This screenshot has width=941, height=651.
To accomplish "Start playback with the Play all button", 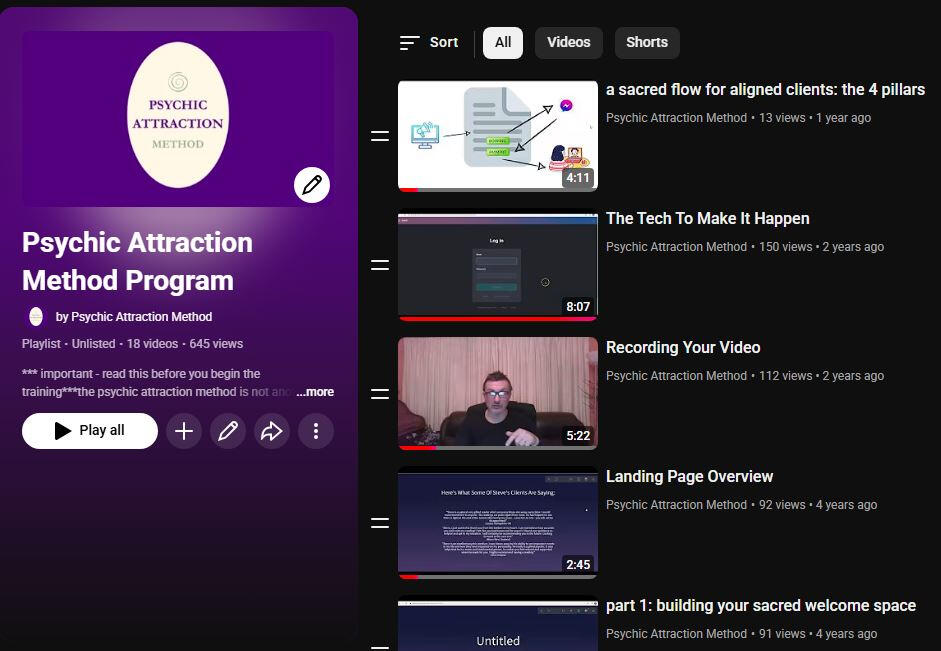I will pyautogui.click(x=90, y=431).
